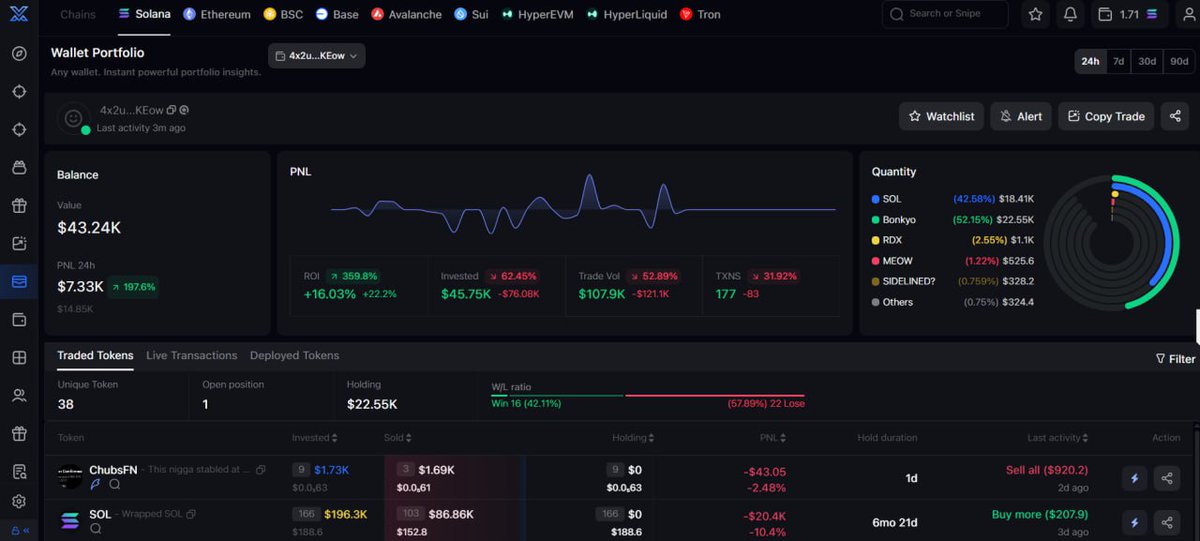Open the highlighted portfolio card icon in the sidebar
Image resolution: width=1200 pixels, height=541 pixels.
click(19, 282)
